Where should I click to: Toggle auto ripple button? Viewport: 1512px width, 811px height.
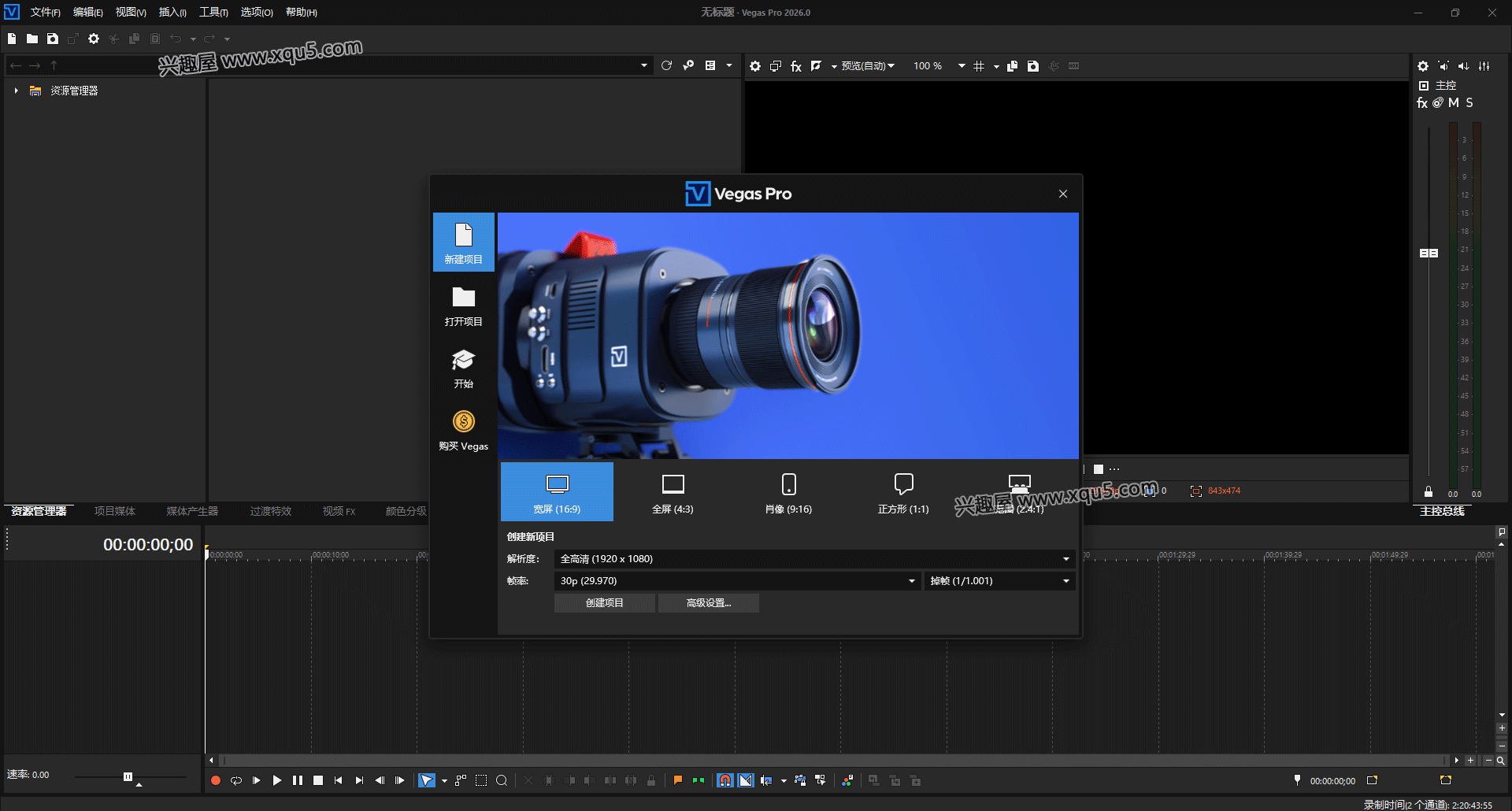pos(766,780)
